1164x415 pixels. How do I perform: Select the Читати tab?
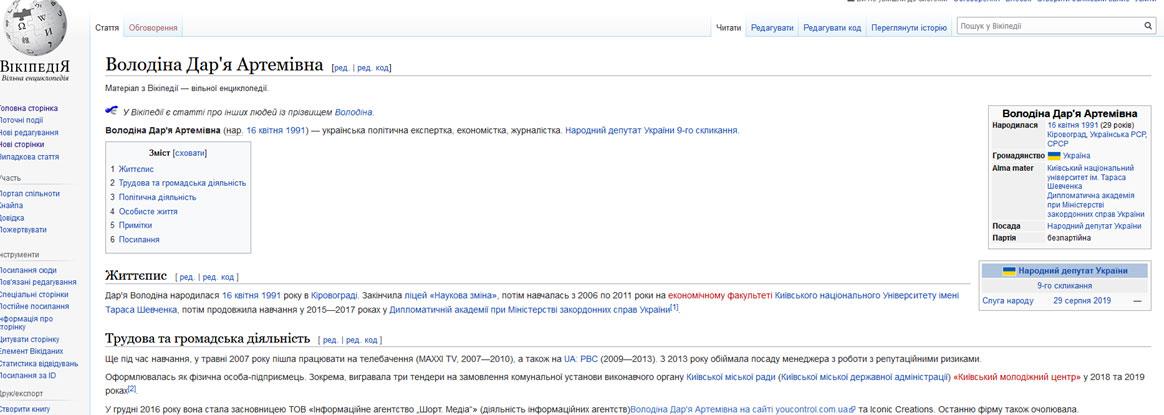point(728,28)
